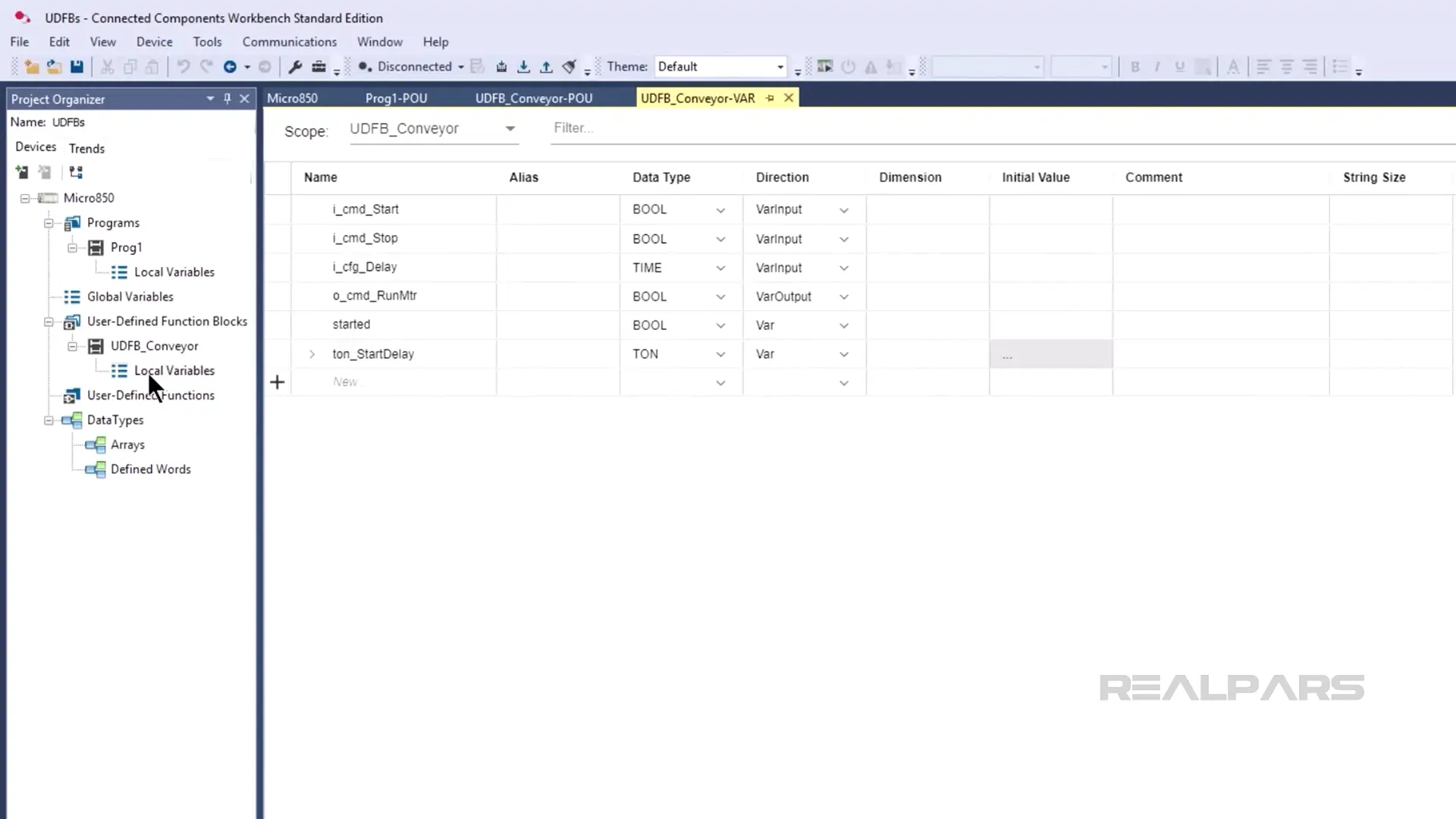Click the Build icon next to Disconnected
This screenshot has height=819, width=1456.
[x=501, y=67]
